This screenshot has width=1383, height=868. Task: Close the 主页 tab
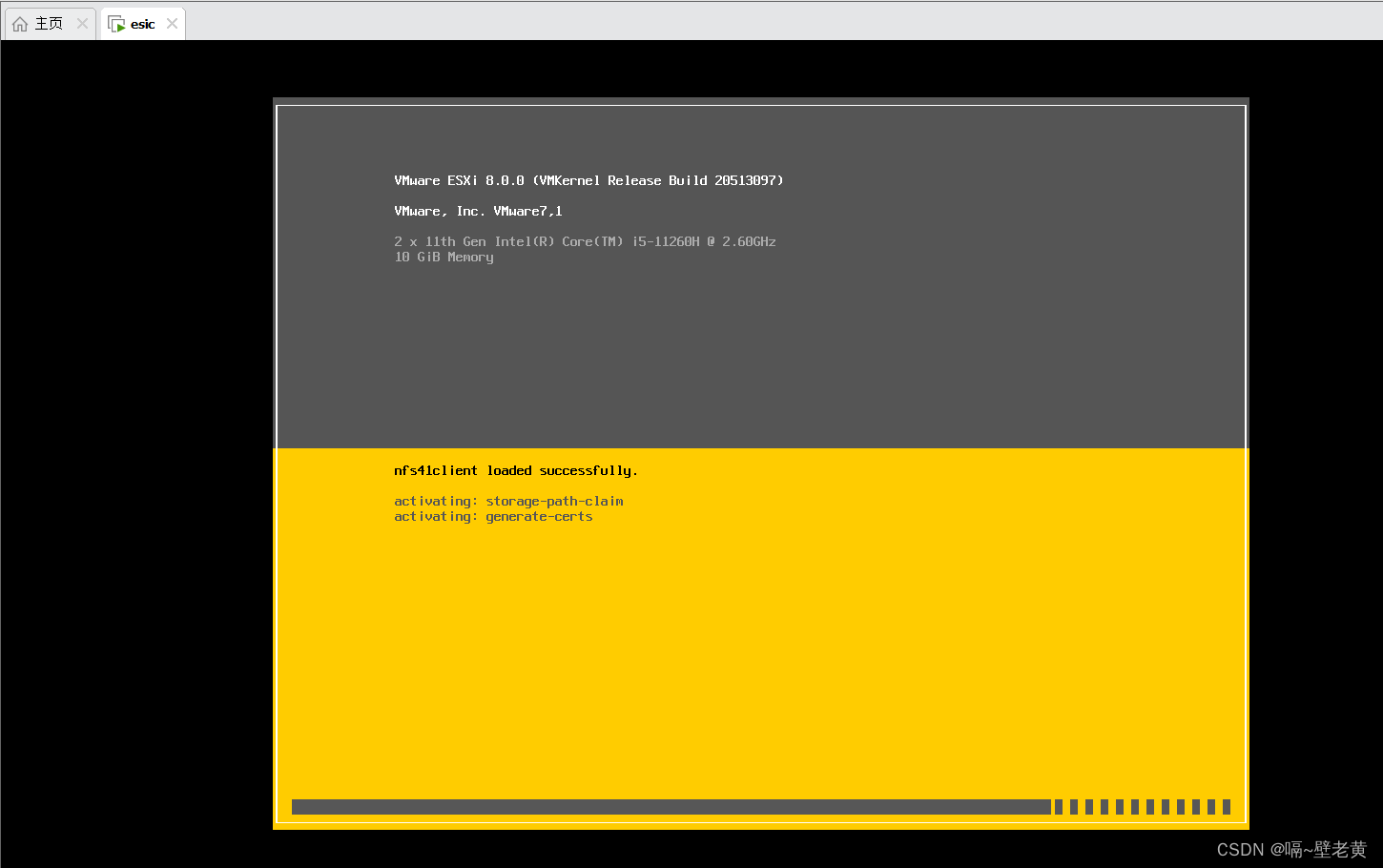82,24
